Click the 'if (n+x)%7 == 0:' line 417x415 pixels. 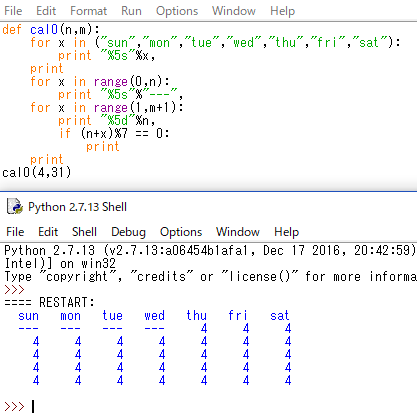114,134
